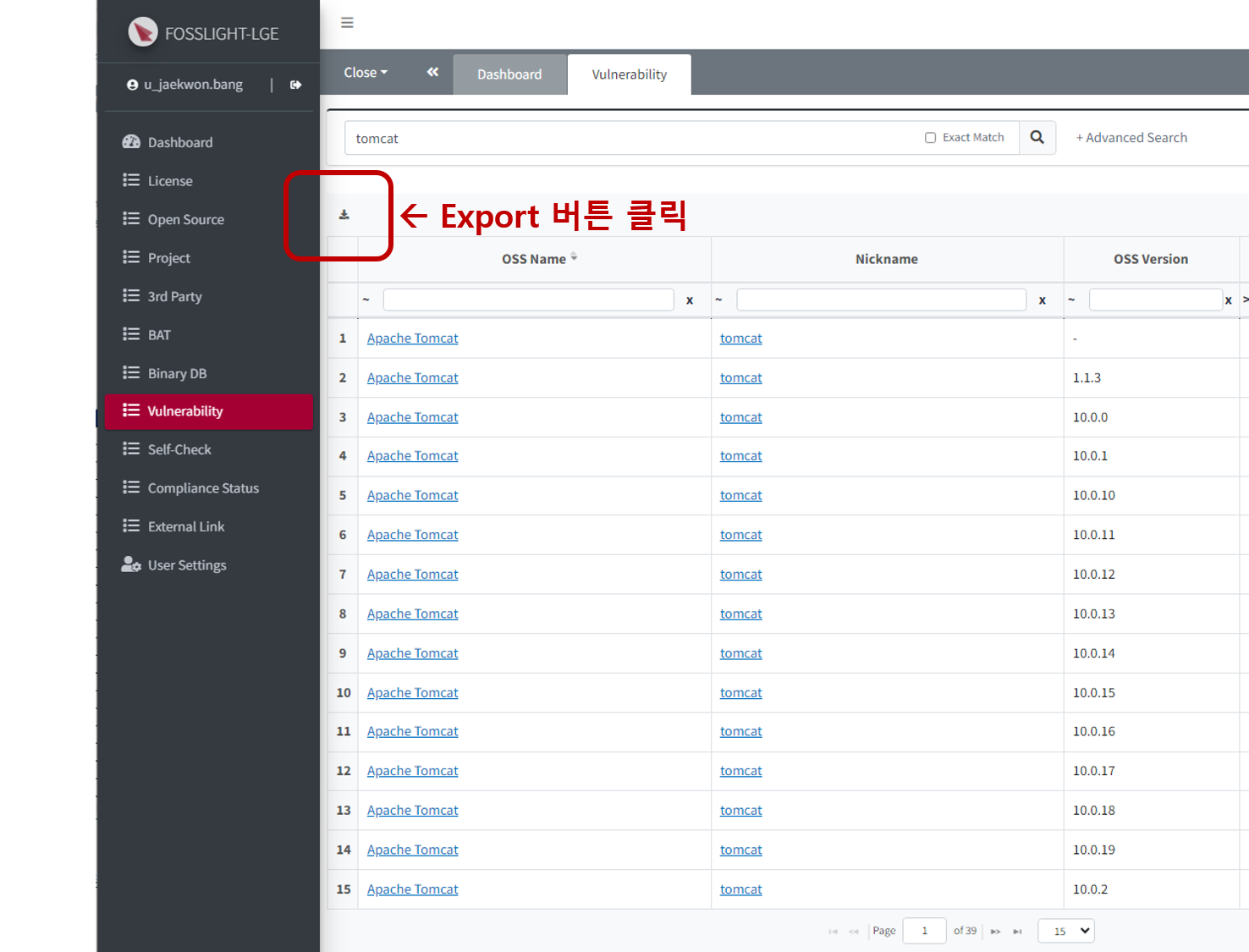
Task: Open Vulnerability in the sidebar menu
Action: (208, 411)
